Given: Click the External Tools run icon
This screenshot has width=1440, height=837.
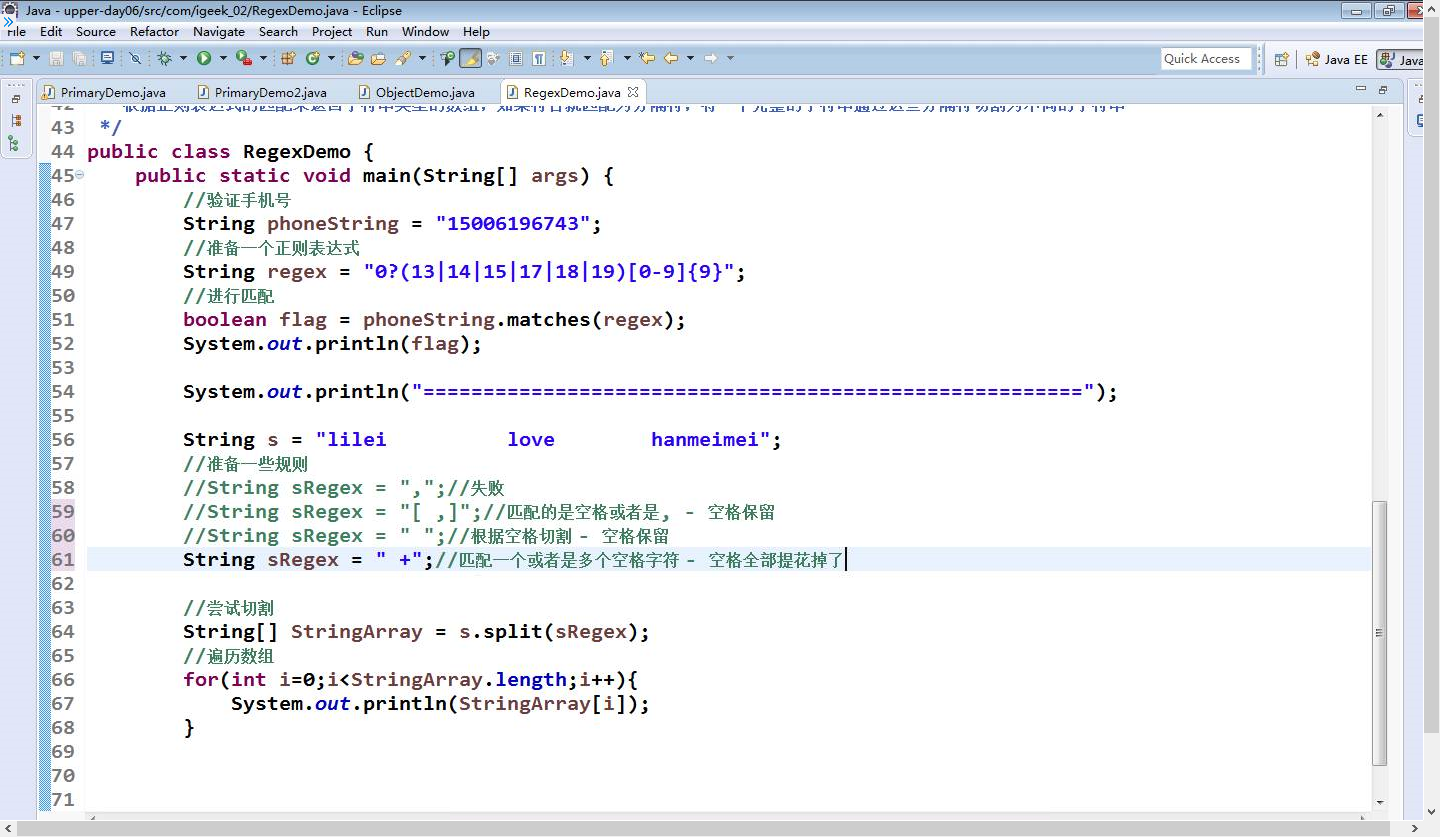Looking at the screenshot, I should [243, 58].
